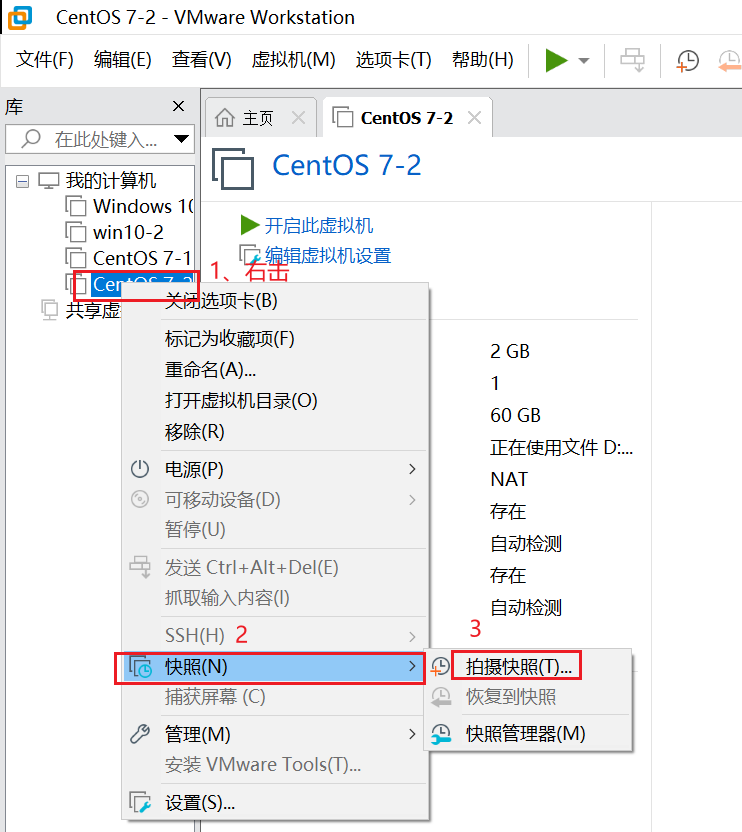
Task: Open the 帮助(H) menu
Action: click(482, 59)
